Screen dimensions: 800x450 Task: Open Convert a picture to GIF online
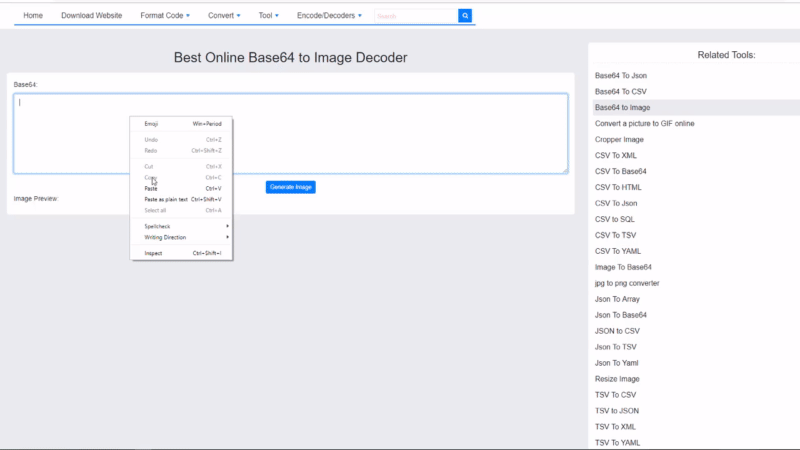pos(644,123)
